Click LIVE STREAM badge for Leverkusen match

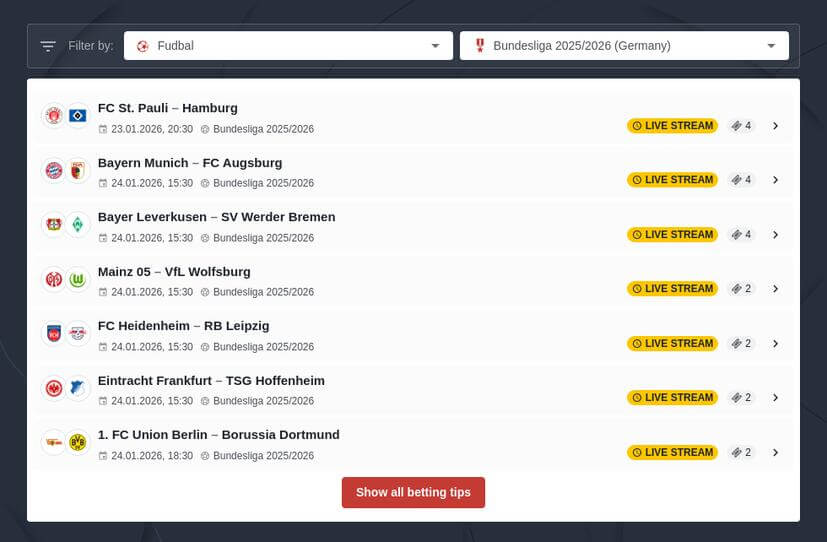[672, 235]
